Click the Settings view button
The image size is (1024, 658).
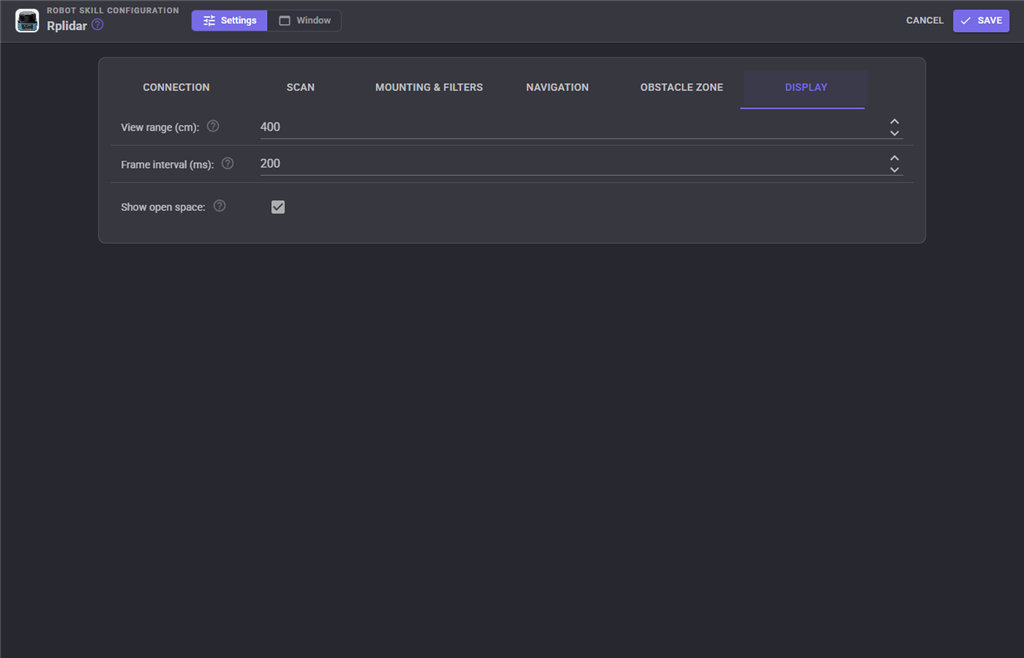(x=229, y=21)
